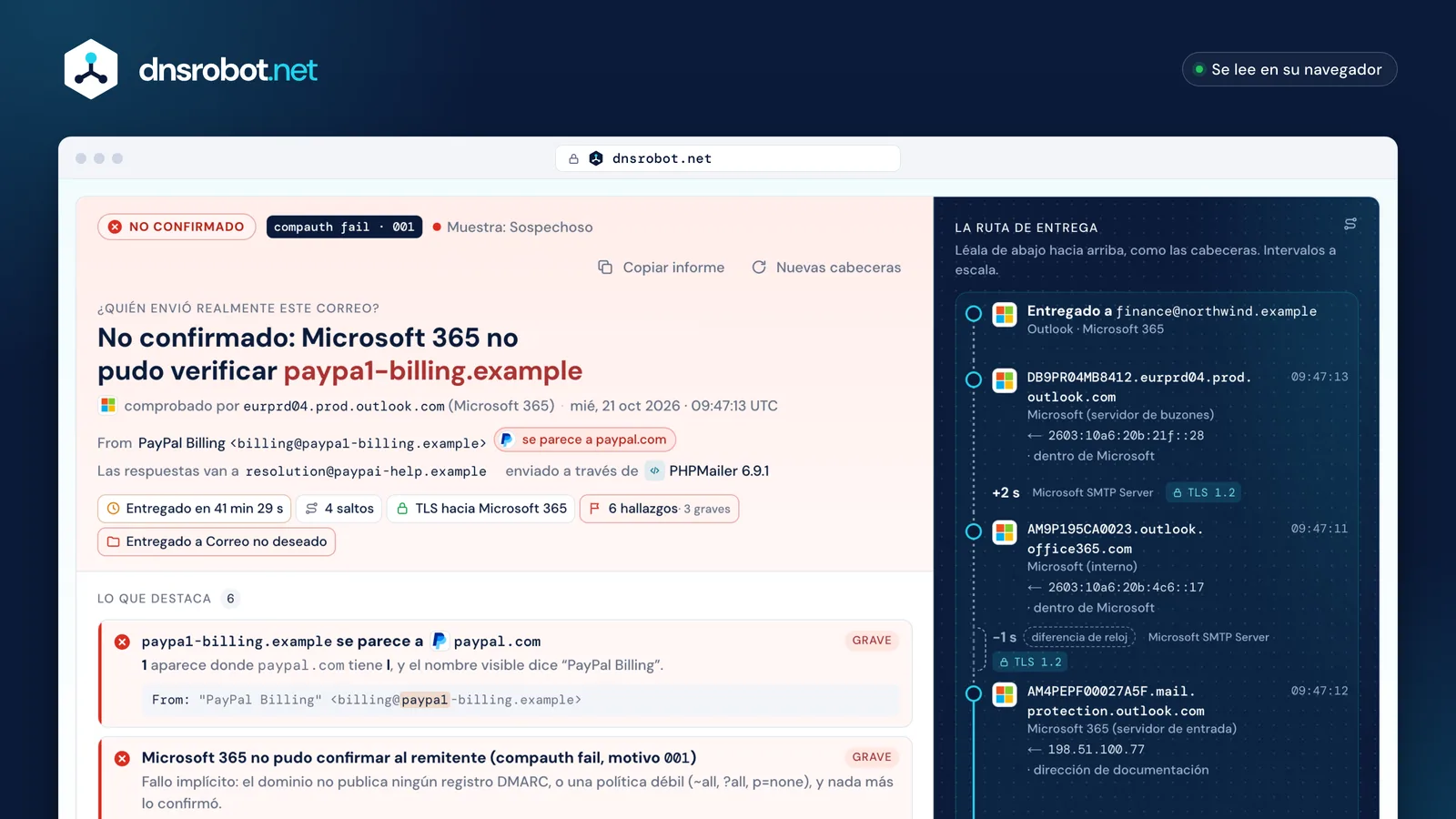The width and height of the screenshot is (1456, 819).
Task: Click the red X icon in NO CONFIRMADO
Action: (x=115, y=227)
